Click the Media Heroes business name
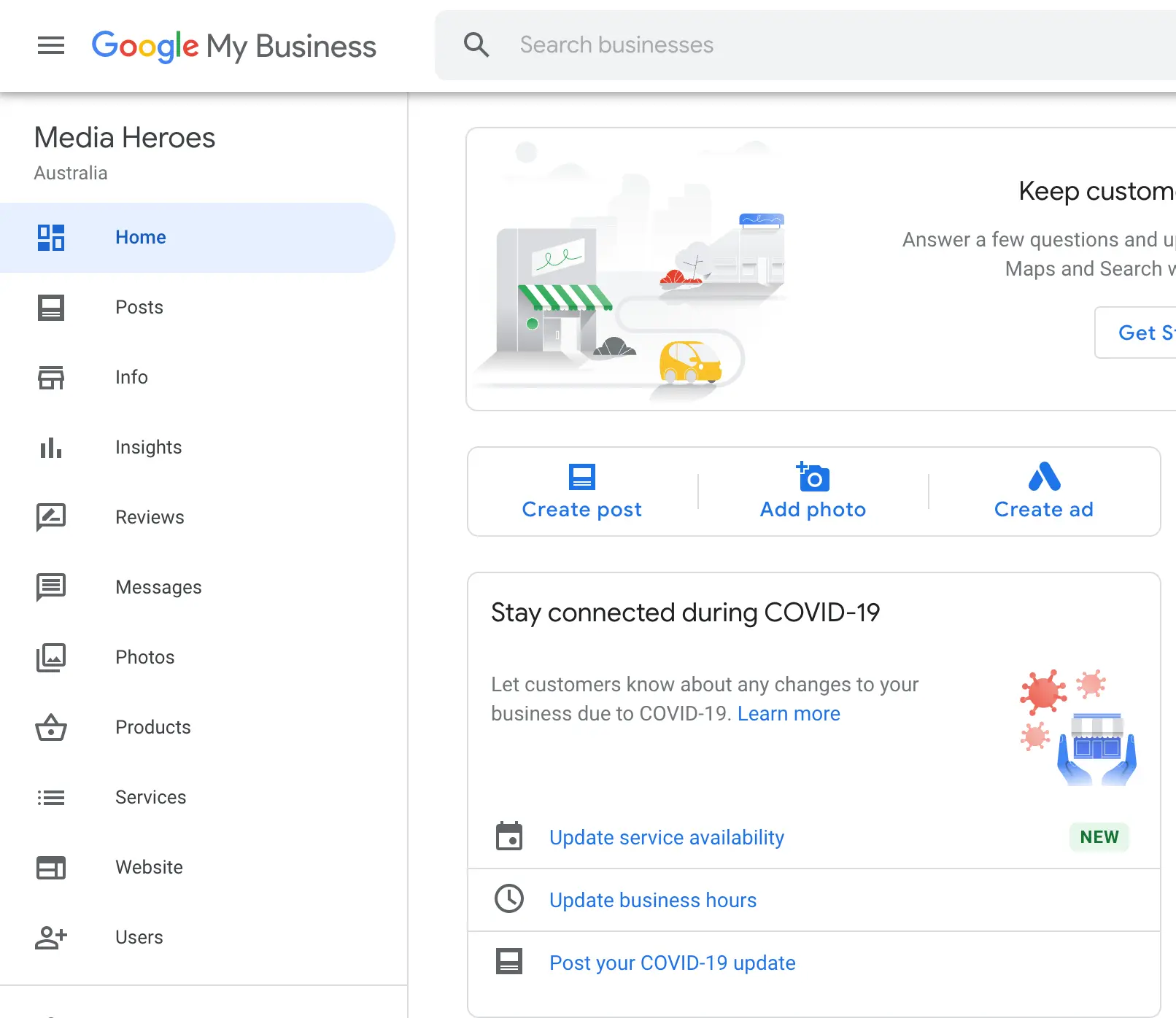Viewport: 1176px width, 1018px height. click(x=125, y=138)
